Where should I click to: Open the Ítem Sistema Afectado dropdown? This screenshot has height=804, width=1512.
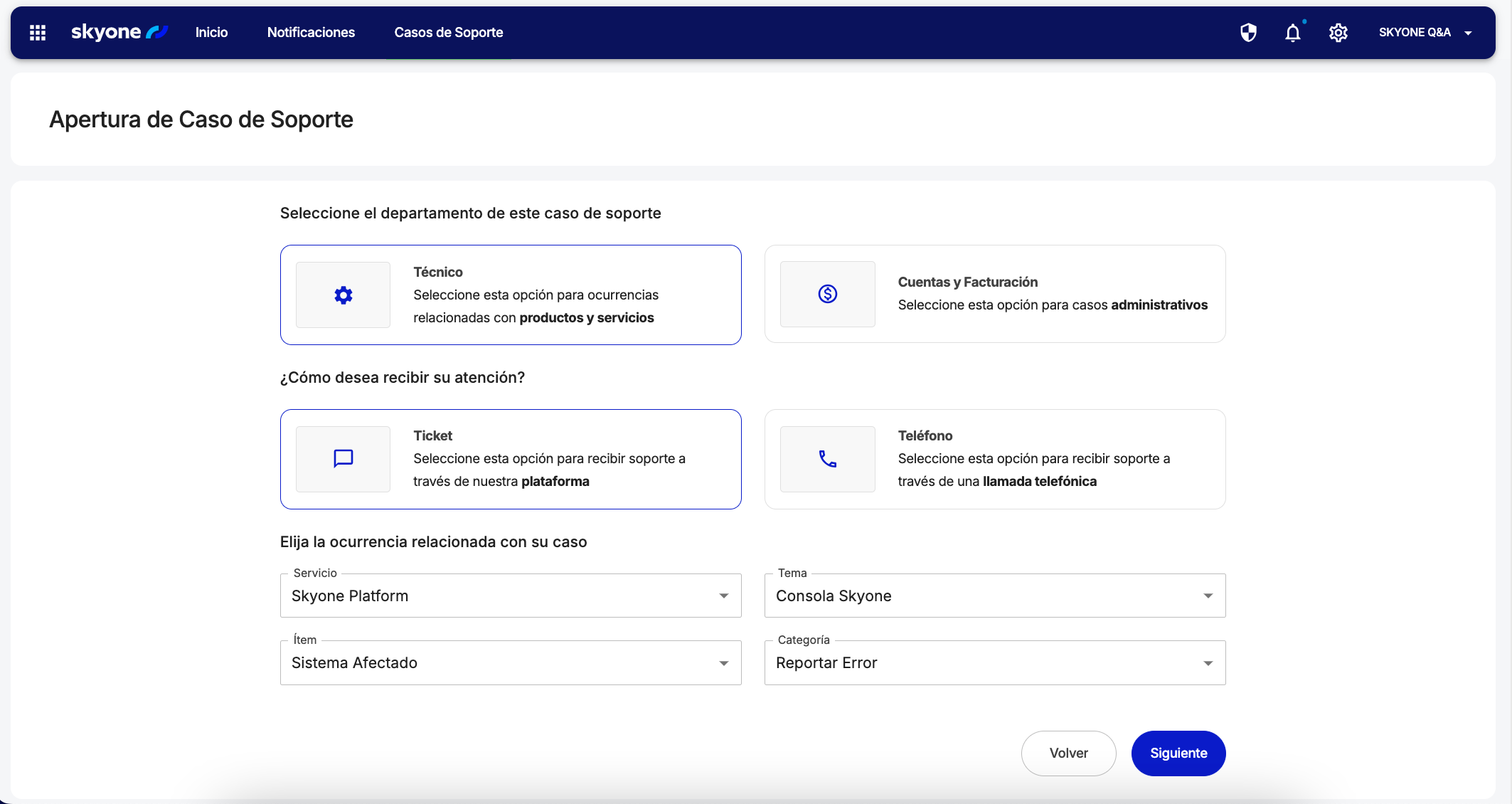pos(510,663)
